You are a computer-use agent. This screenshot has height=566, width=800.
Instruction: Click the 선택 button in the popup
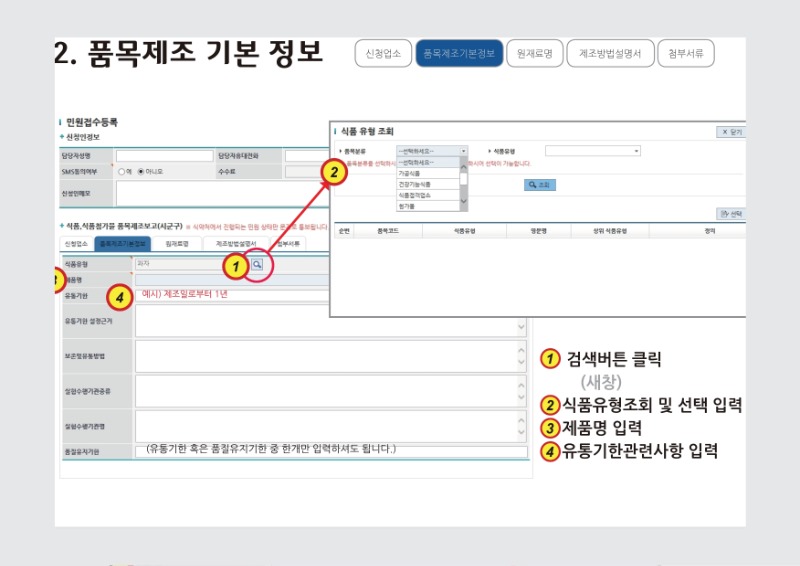click(x=731, y=214)
